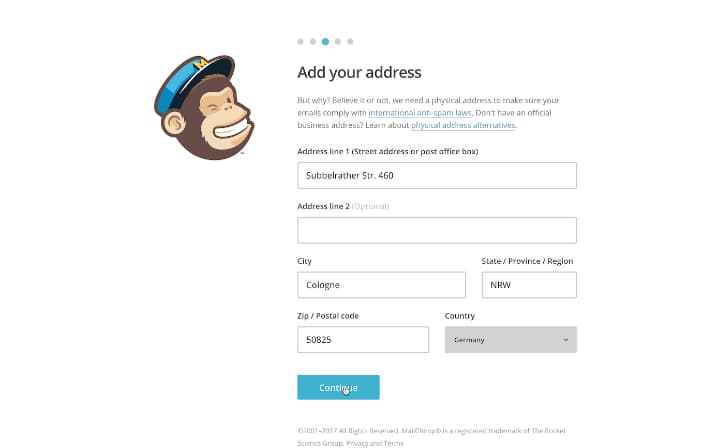The width and height of the screenshot is (716, 448).
Task: Open the international anti-spam laws link
Action: (420, 113)
